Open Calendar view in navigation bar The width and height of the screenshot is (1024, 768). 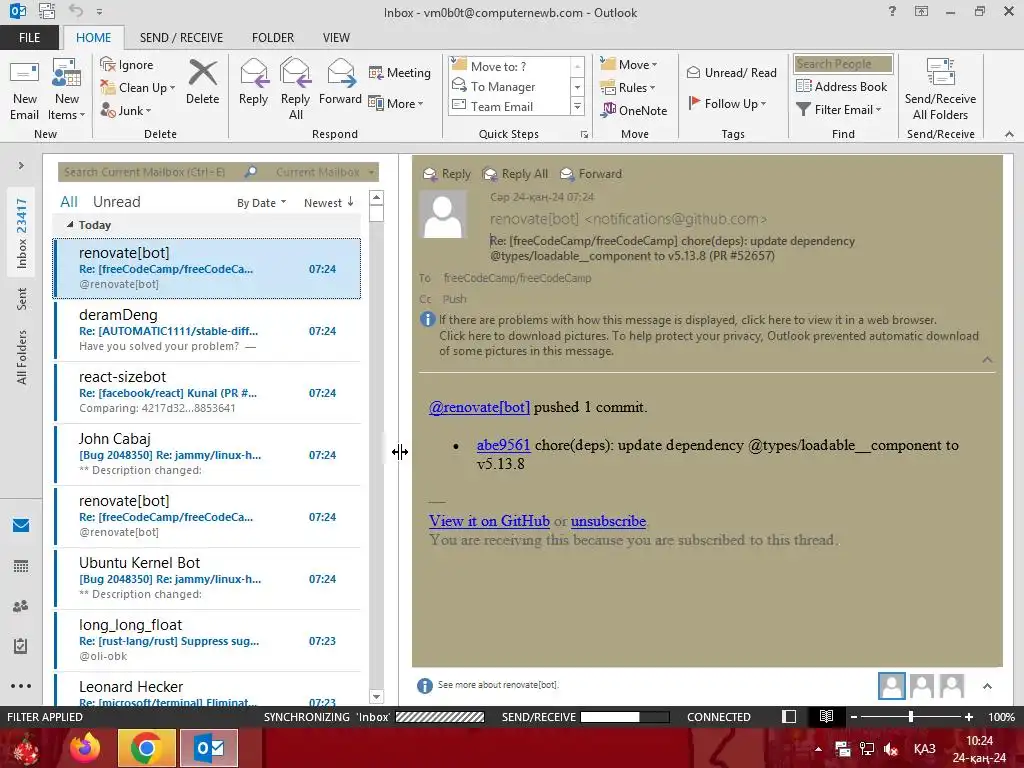click(21, 566)
